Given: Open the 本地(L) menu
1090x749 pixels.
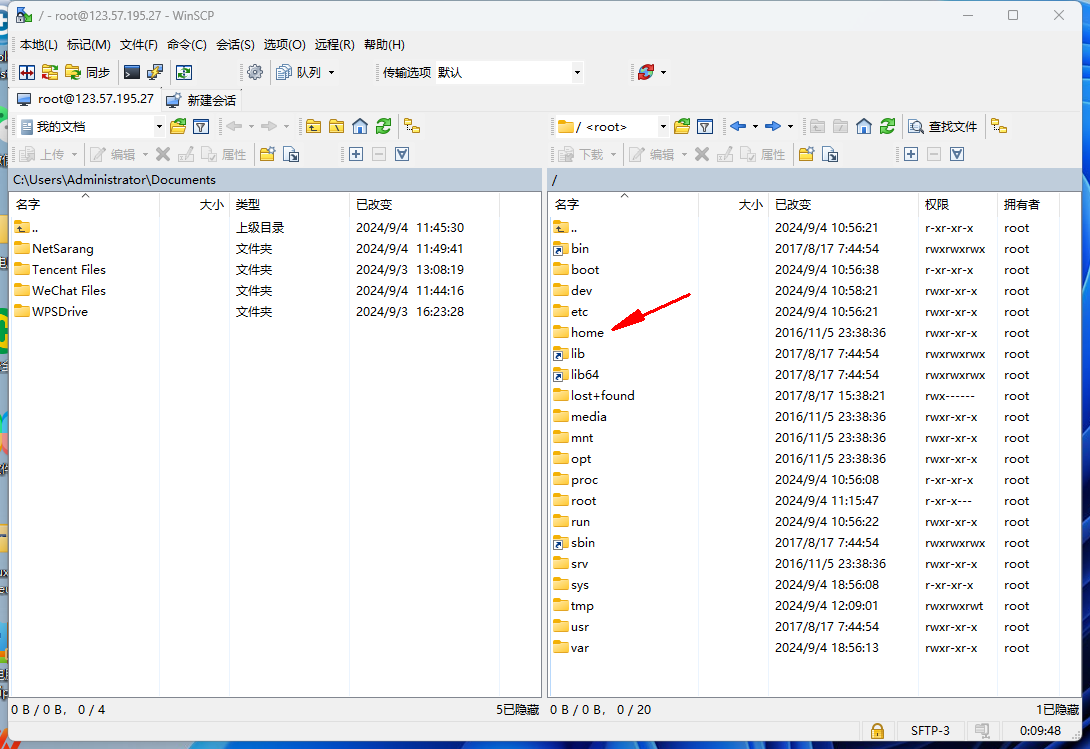Looking at the screenshot, I should (38, 45).
